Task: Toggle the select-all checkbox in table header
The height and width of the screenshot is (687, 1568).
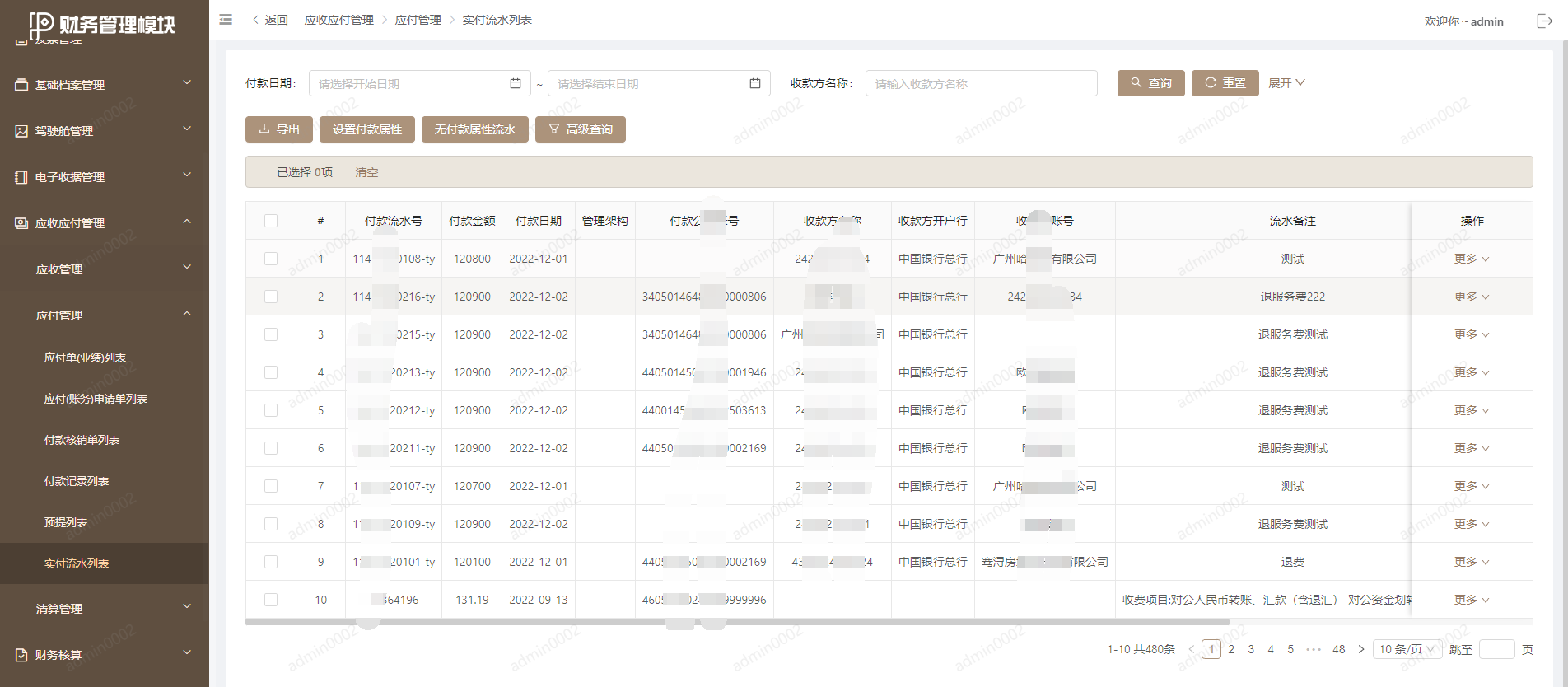Action: (x=271, y=221)
